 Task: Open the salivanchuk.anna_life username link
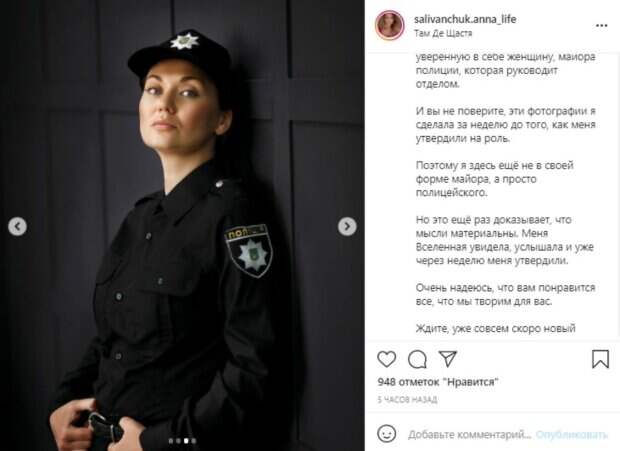tap(465, 19)
